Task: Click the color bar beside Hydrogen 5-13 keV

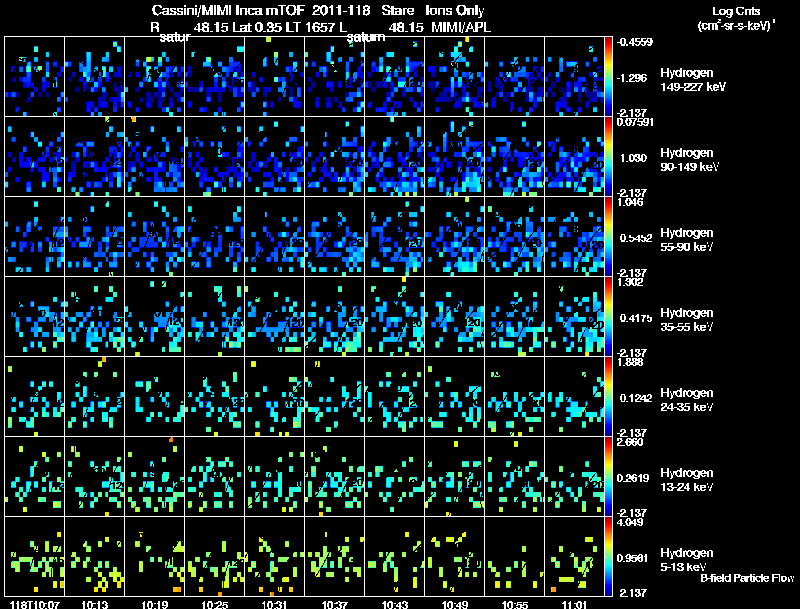Action: pyautogui.click(x=608, y=557)
